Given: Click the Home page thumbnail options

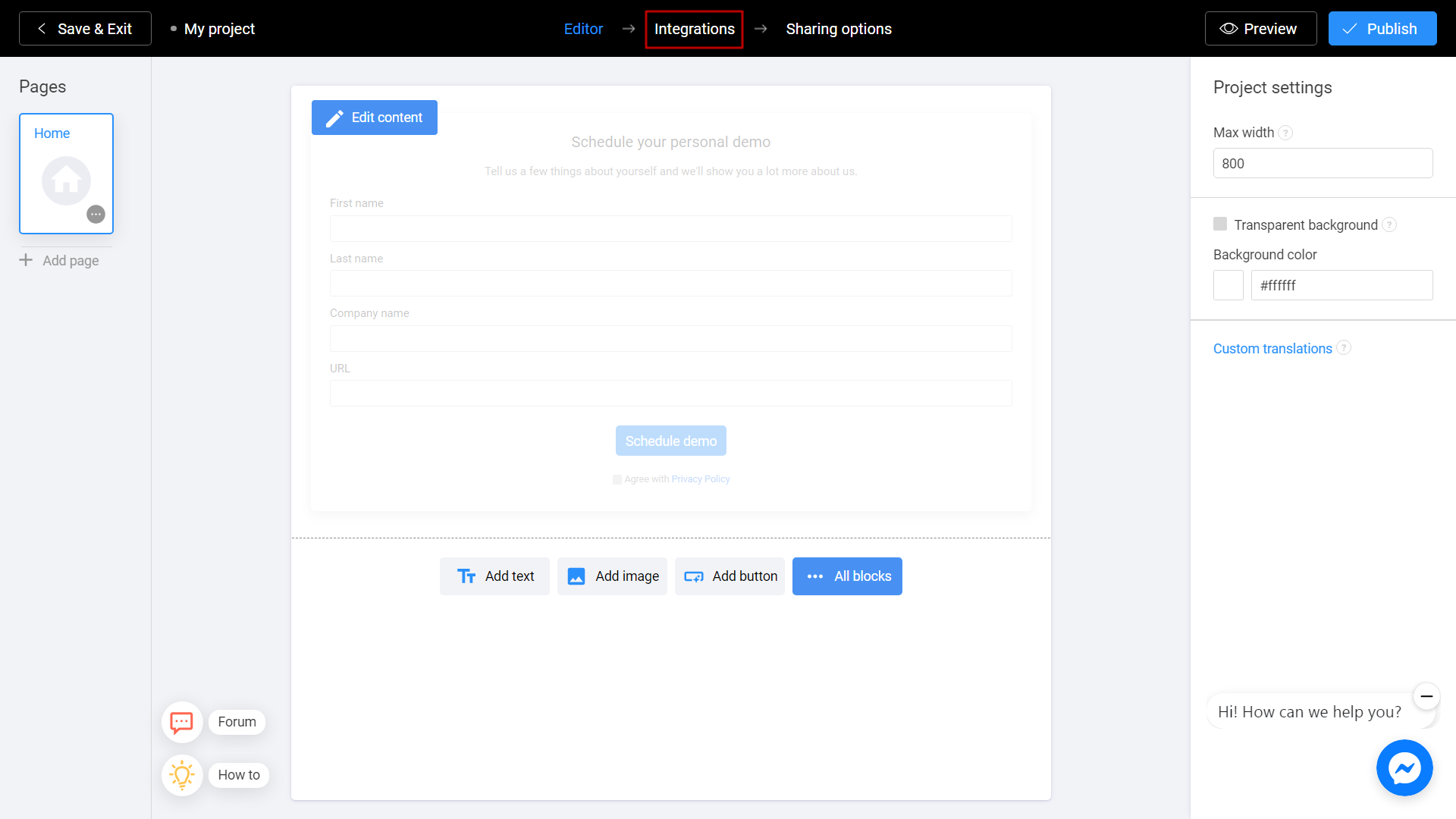Looking at the screenshot, I should tap(96, 214).
